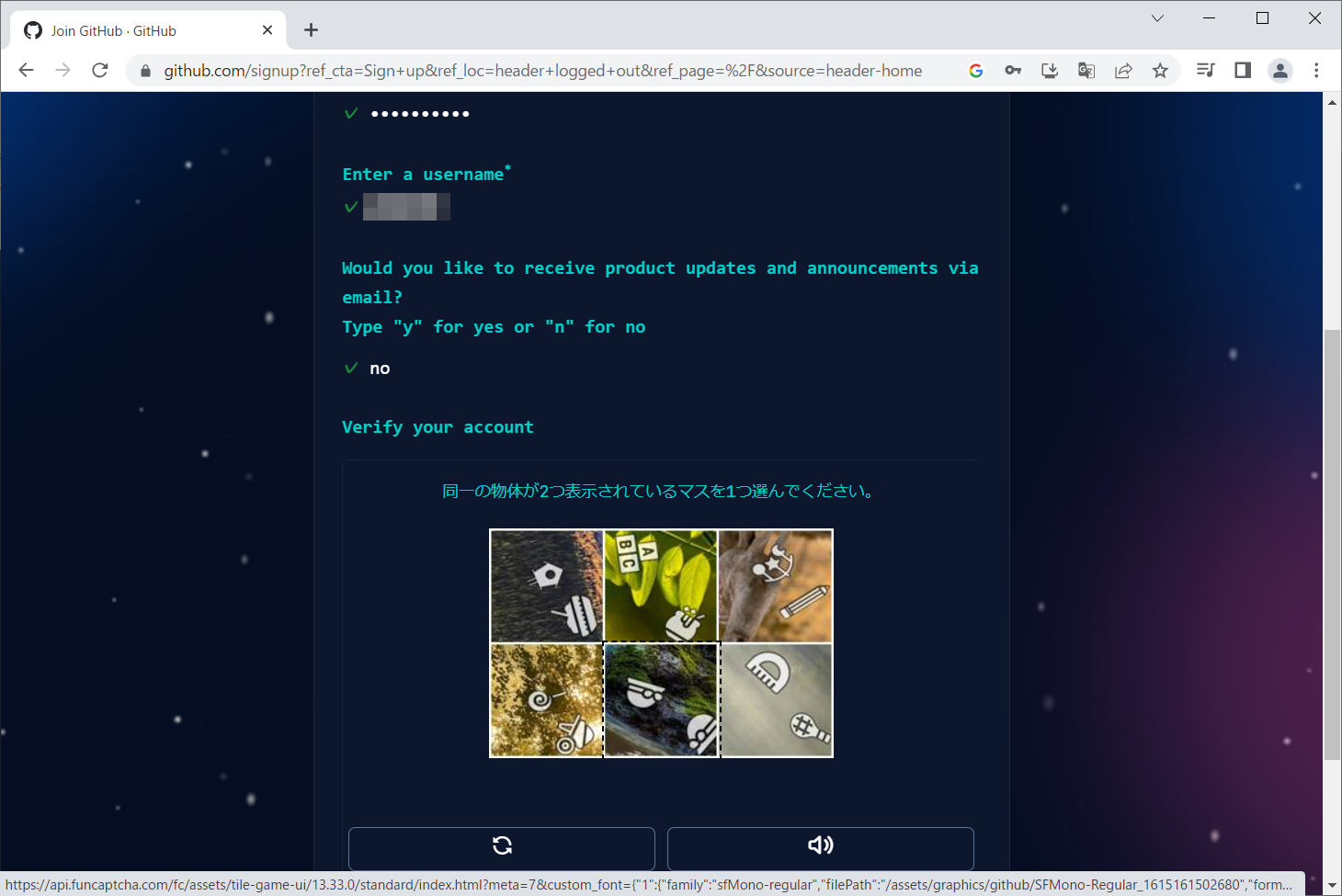
Task: Bookmark this tab with the star icon
Action: pos(1160,71)
